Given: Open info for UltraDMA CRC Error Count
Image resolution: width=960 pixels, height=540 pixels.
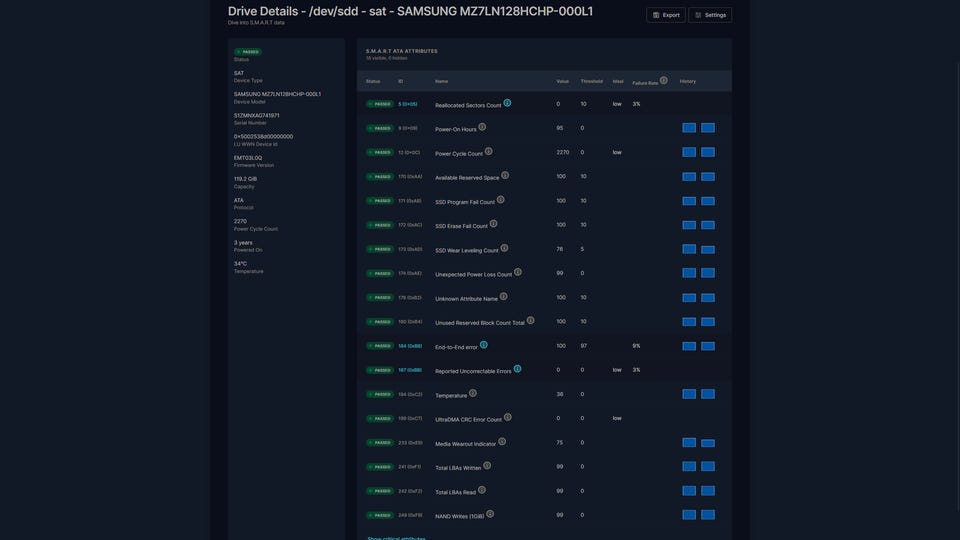Looking at the screenshot, I should (x=508, y=417).
